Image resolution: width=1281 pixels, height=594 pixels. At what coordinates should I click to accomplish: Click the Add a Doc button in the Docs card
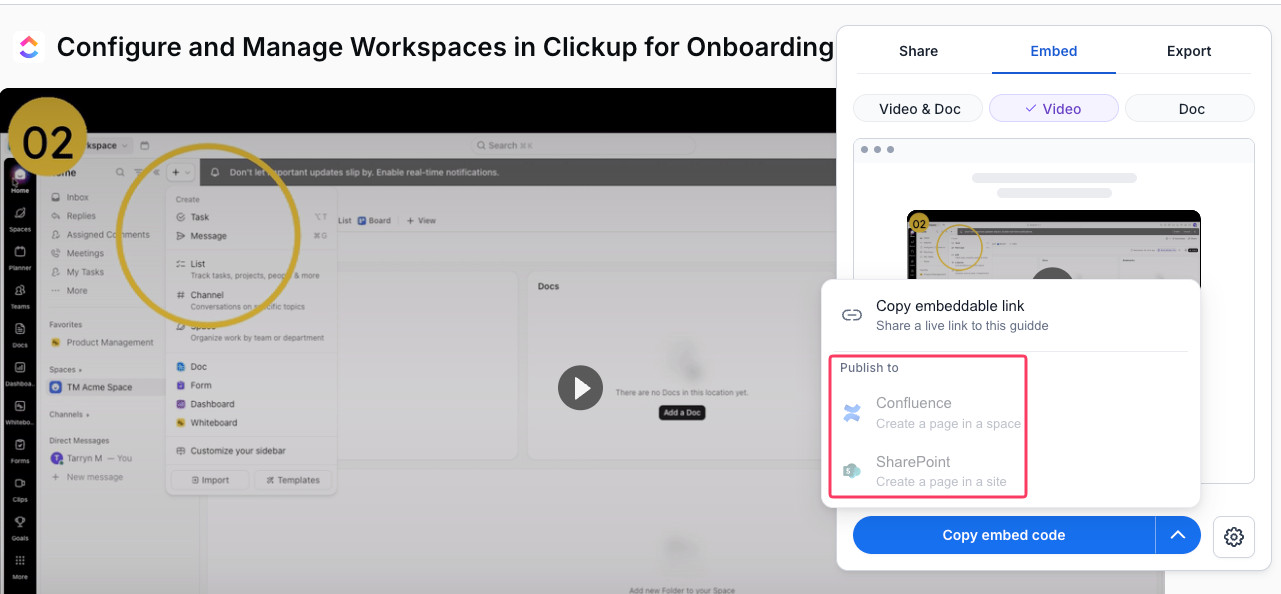point(682,412)
